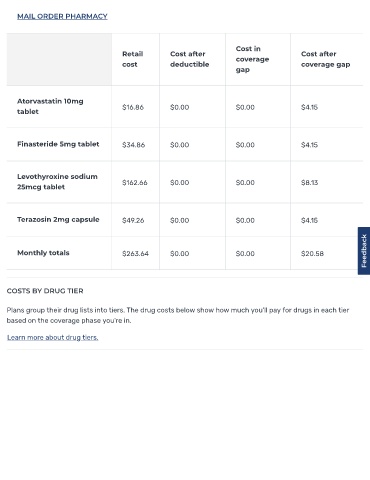
Task: Open the Mail Order Pharmacy link
Action: click(x=62, y=16)
